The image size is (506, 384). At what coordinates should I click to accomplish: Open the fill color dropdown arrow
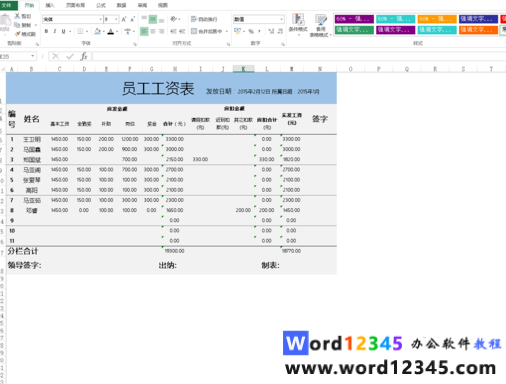pos(104,31)
